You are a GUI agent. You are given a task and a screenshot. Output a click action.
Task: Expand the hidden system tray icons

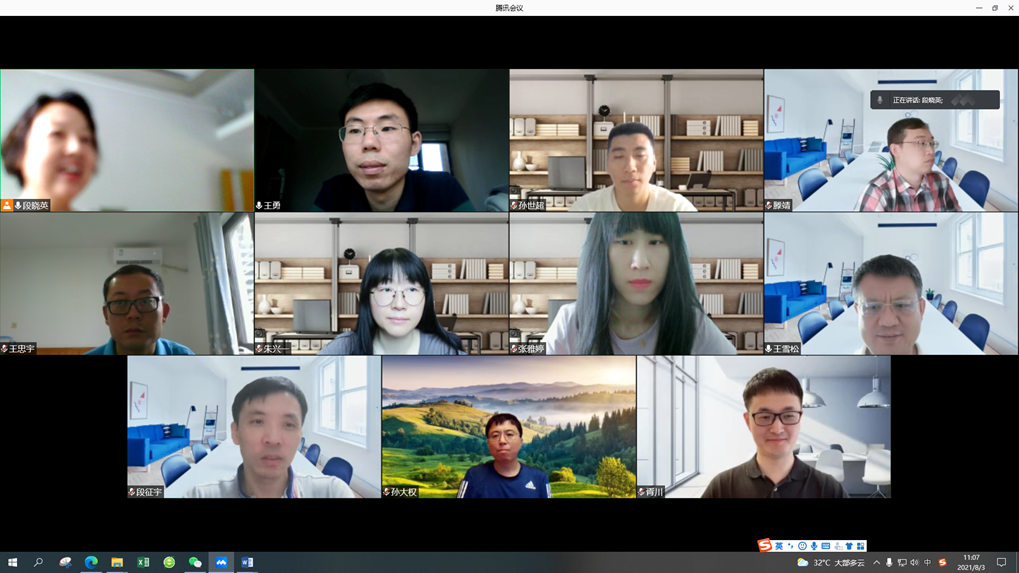pos(876,563)
